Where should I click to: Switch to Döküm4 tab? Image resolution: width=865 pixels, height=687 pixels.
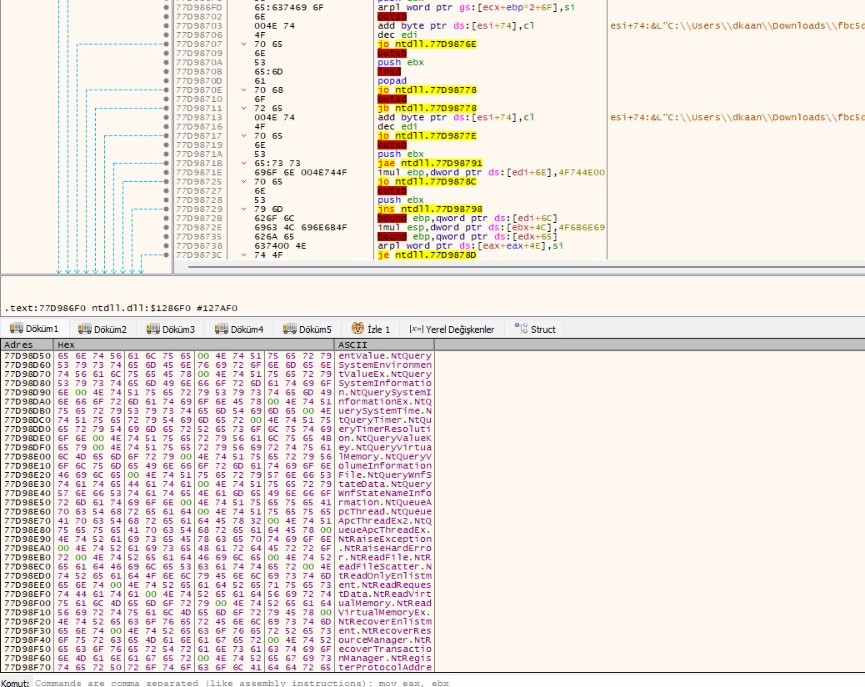point(239,329)
